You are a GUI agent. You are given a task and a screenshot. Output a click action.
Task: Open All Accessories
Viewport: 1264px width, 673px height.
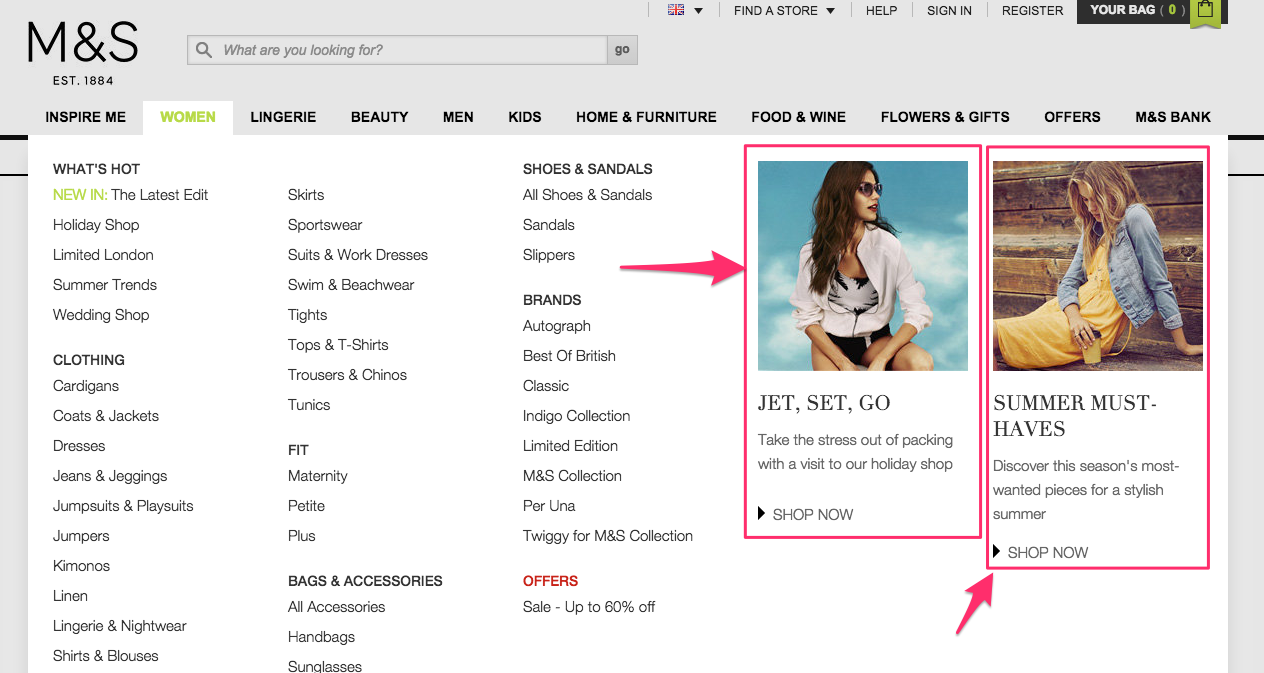(336, 607)
